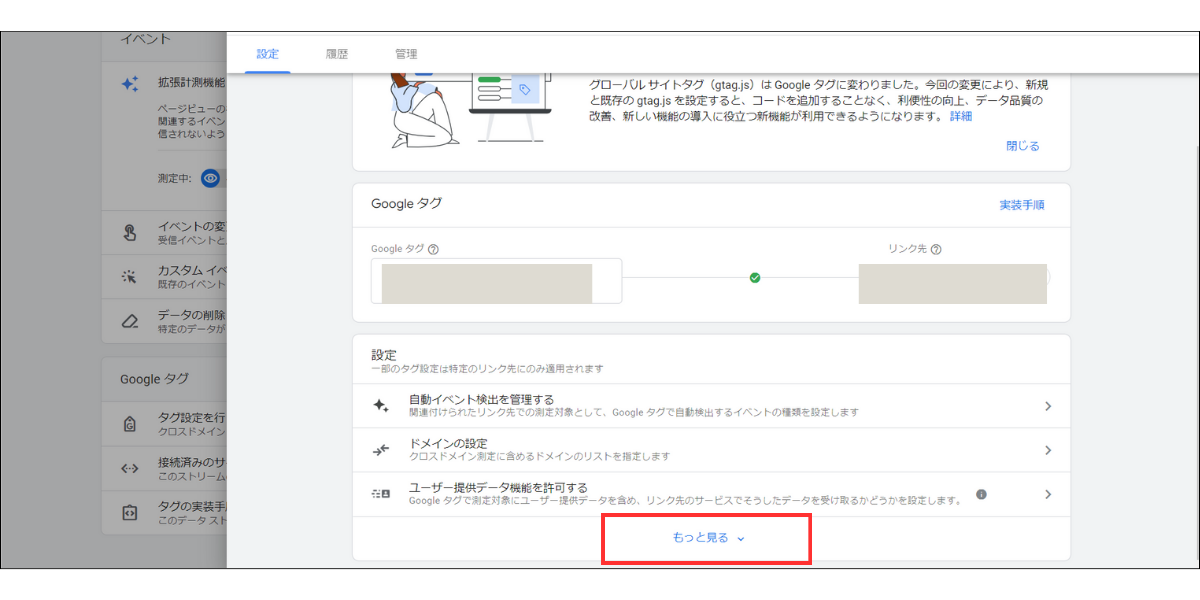Click the info icon on ユーザー提供データ row
The height and width of the screenshot is (600, 1200).
coord(982,494)
